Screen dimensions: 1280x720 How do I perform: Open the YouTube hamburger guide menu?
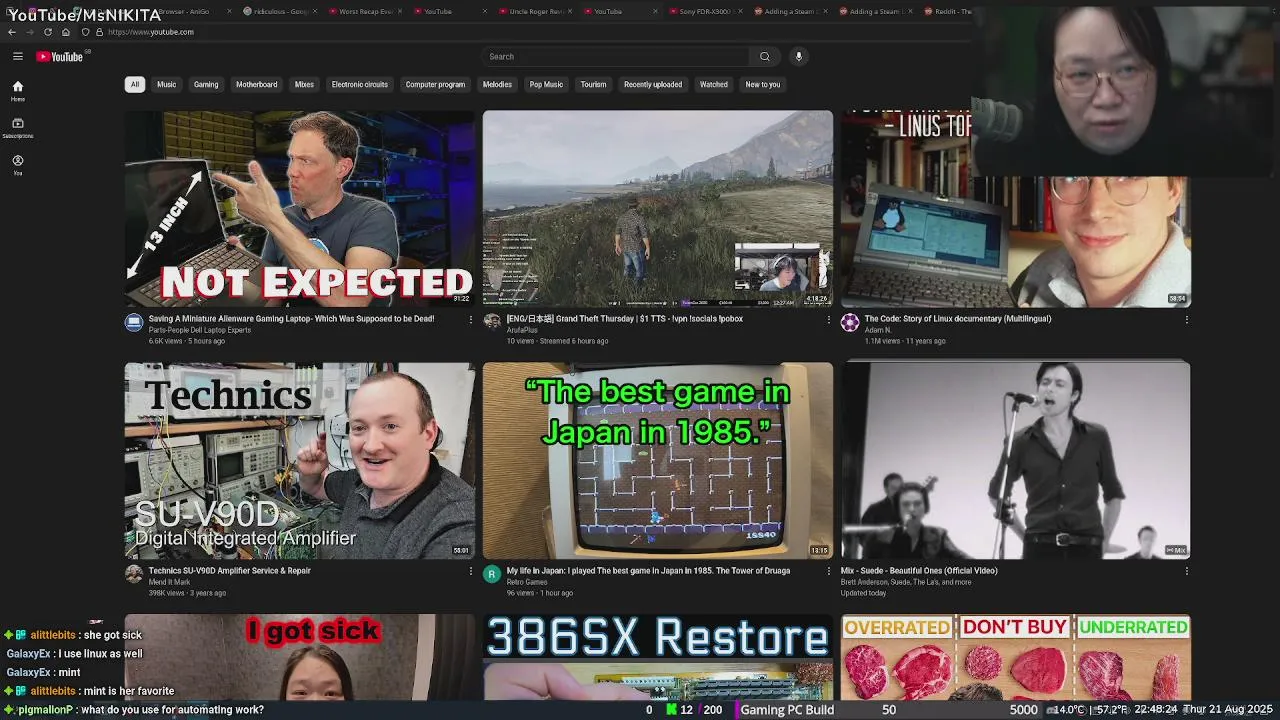(17, 56)
